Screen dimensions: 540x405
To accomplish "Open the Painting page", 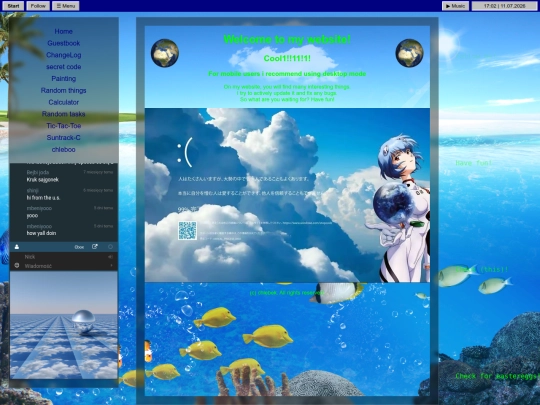I will coord(63,79).
